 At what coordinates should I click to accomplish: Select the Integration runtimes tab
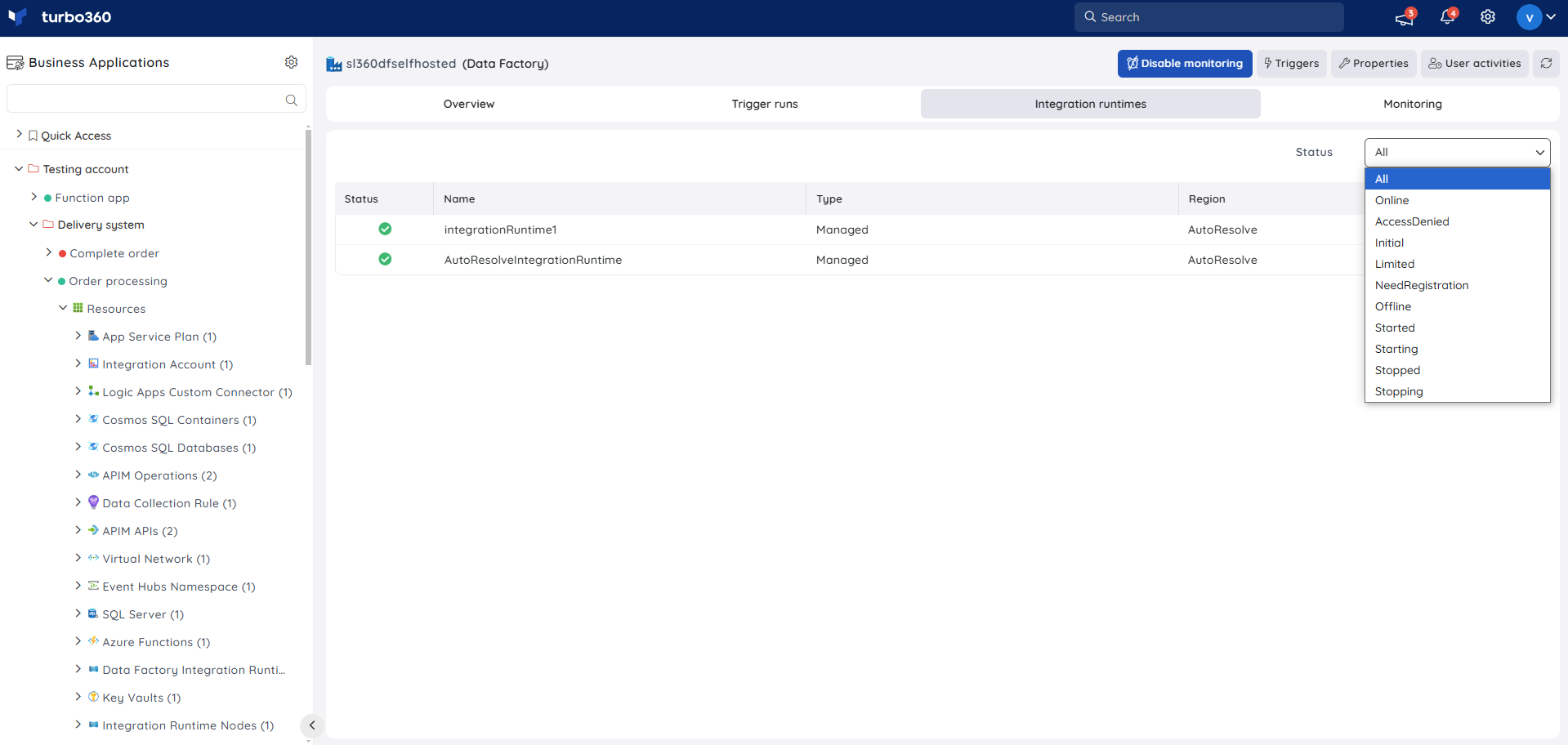[1090, 104]
